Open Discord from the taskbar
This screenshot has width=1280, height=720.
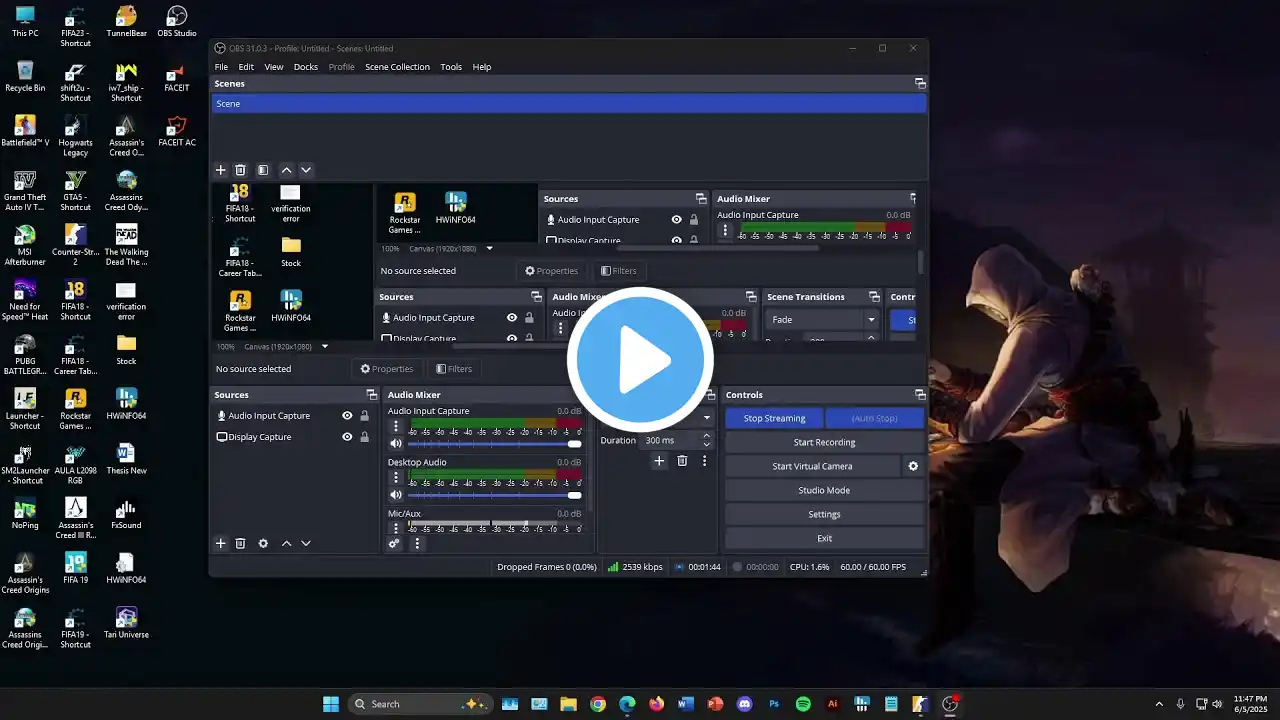pyautogui.click(x=744, y=704)
